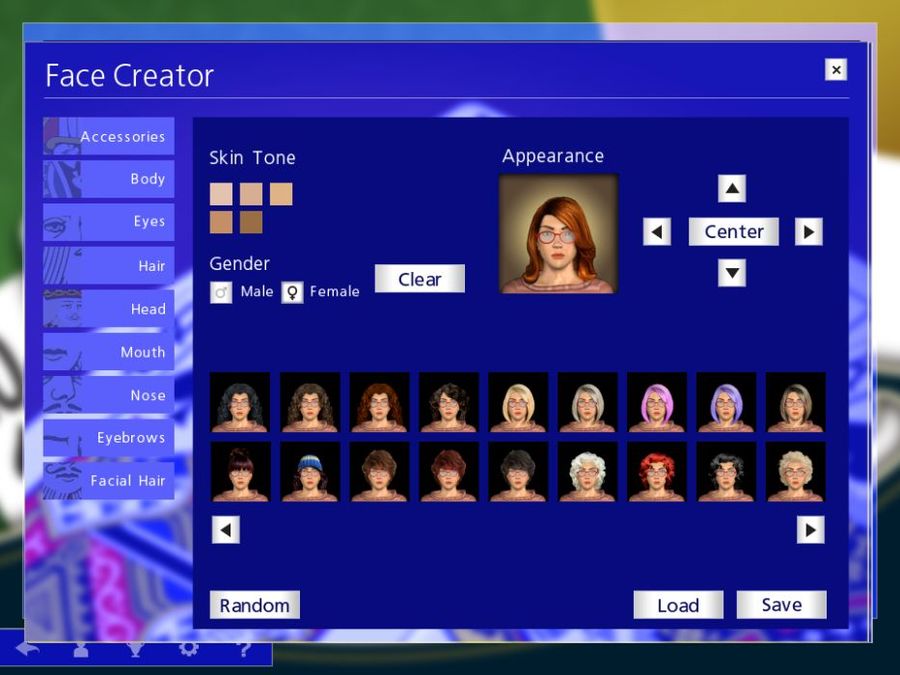The width and height of the screenshot is (900, 675).
Task: Close the Face Creator dialog
Action: [x=836, y=70]
